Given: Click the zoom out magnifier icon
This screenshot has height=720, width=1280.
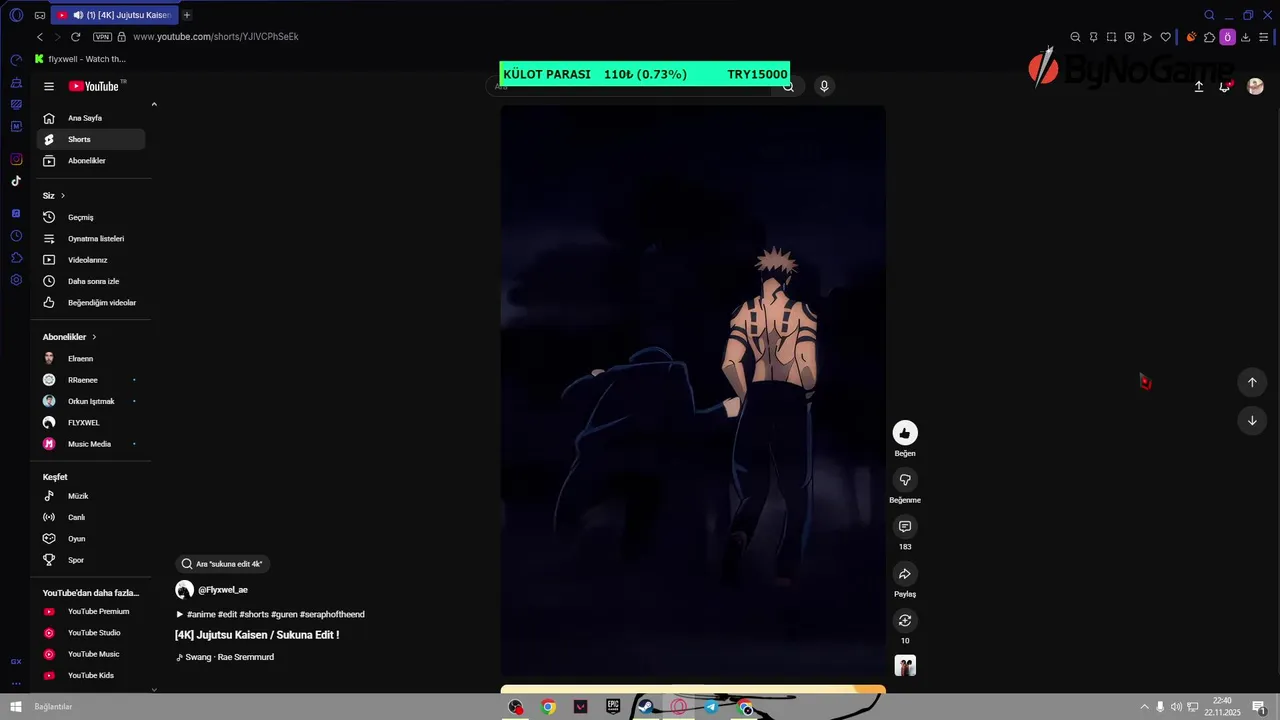Looking at the screenshot, I should click(1075, 37).
